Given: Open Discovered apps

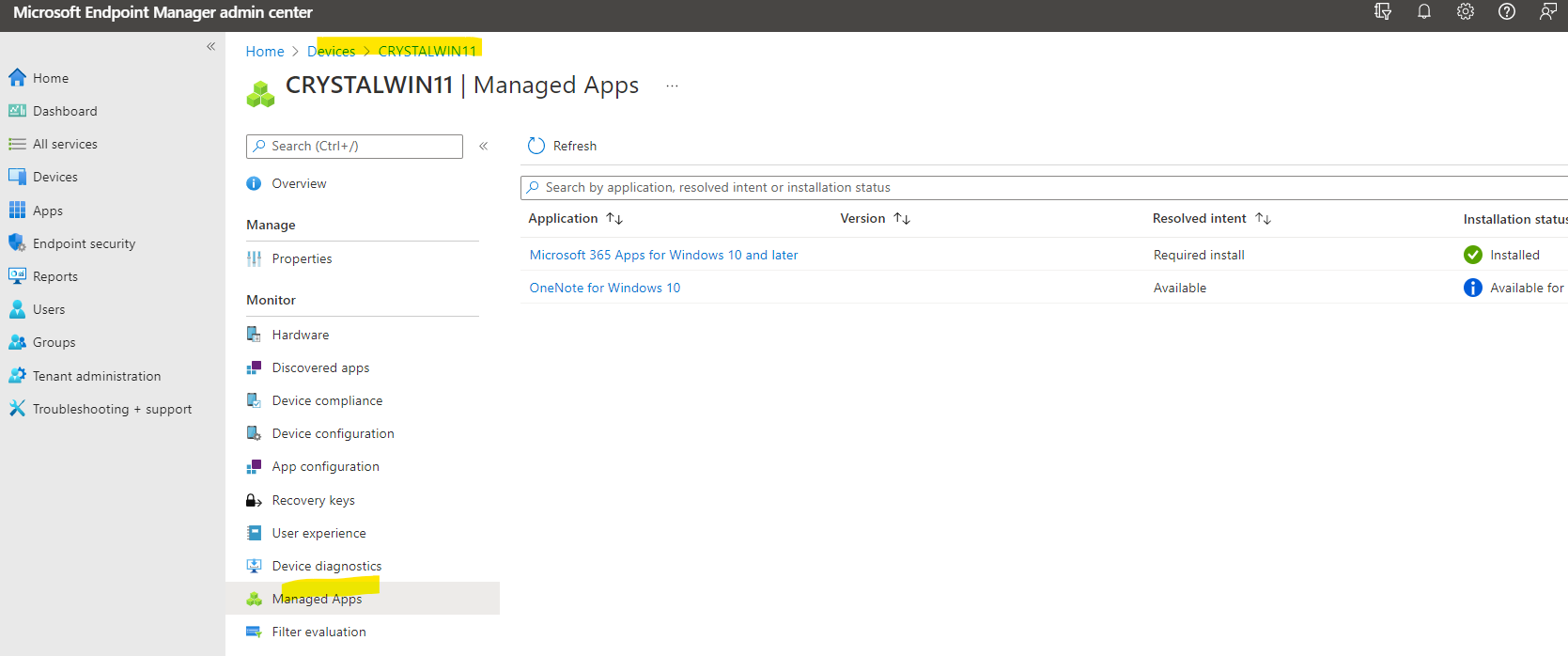Looking at the screenshot, I should coord(320,367).
